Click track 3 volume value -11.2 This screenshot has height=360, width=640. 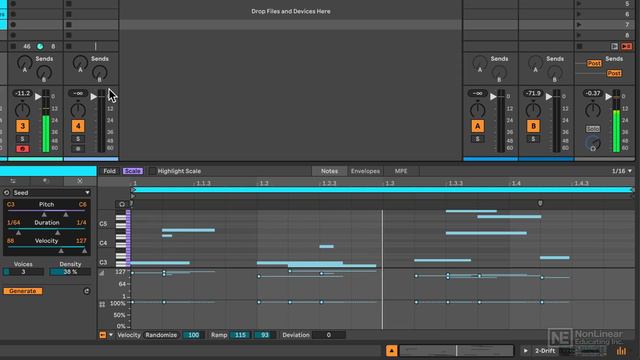coord(22,93)
